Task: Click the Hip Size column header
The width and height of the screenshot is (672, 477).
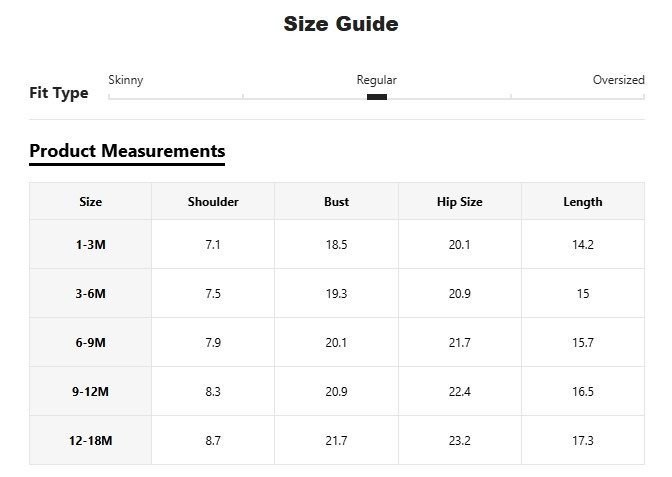Action: (x=459, y=201)
